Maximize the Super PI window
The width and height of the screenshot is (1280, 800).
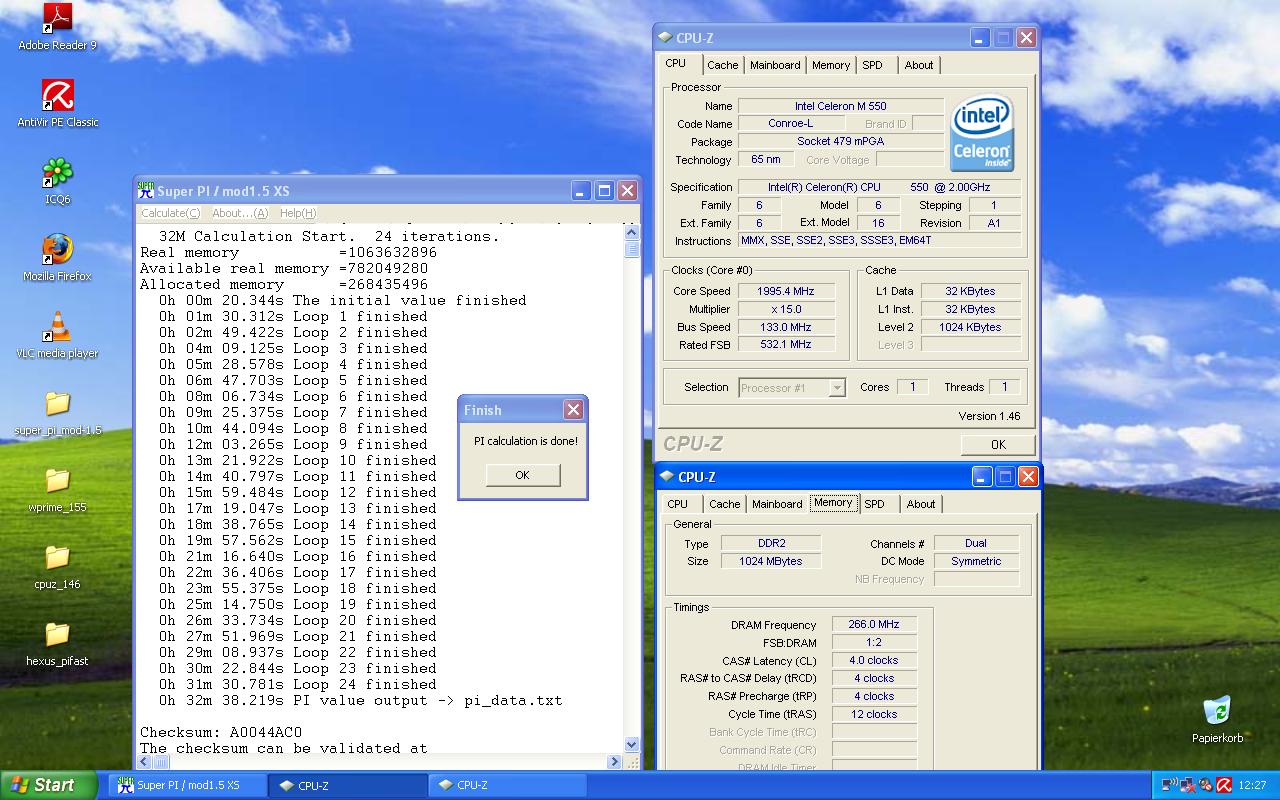(x=604, y=190)
